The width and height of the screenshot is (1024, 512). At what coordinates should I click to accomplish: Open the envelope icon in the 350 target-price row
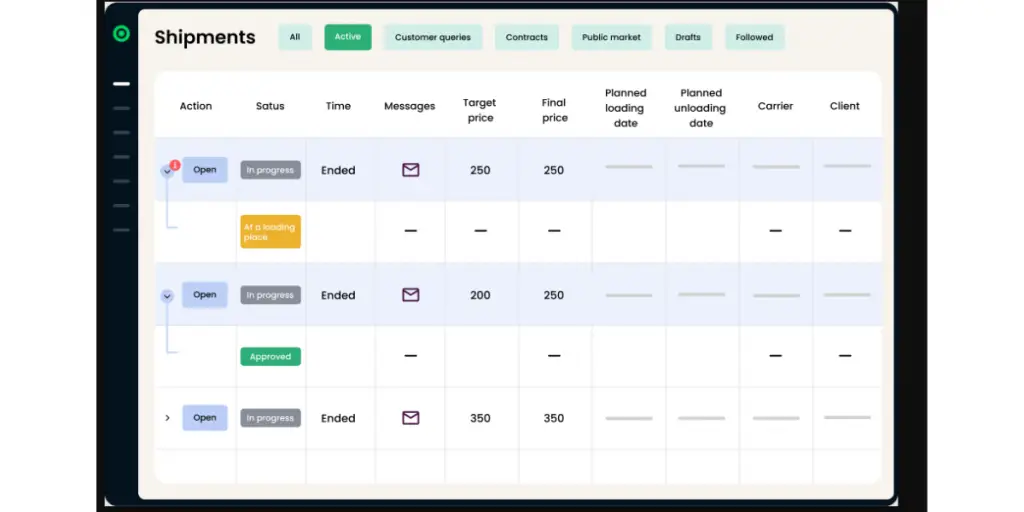pyautogui.click(x=410, y=418)
